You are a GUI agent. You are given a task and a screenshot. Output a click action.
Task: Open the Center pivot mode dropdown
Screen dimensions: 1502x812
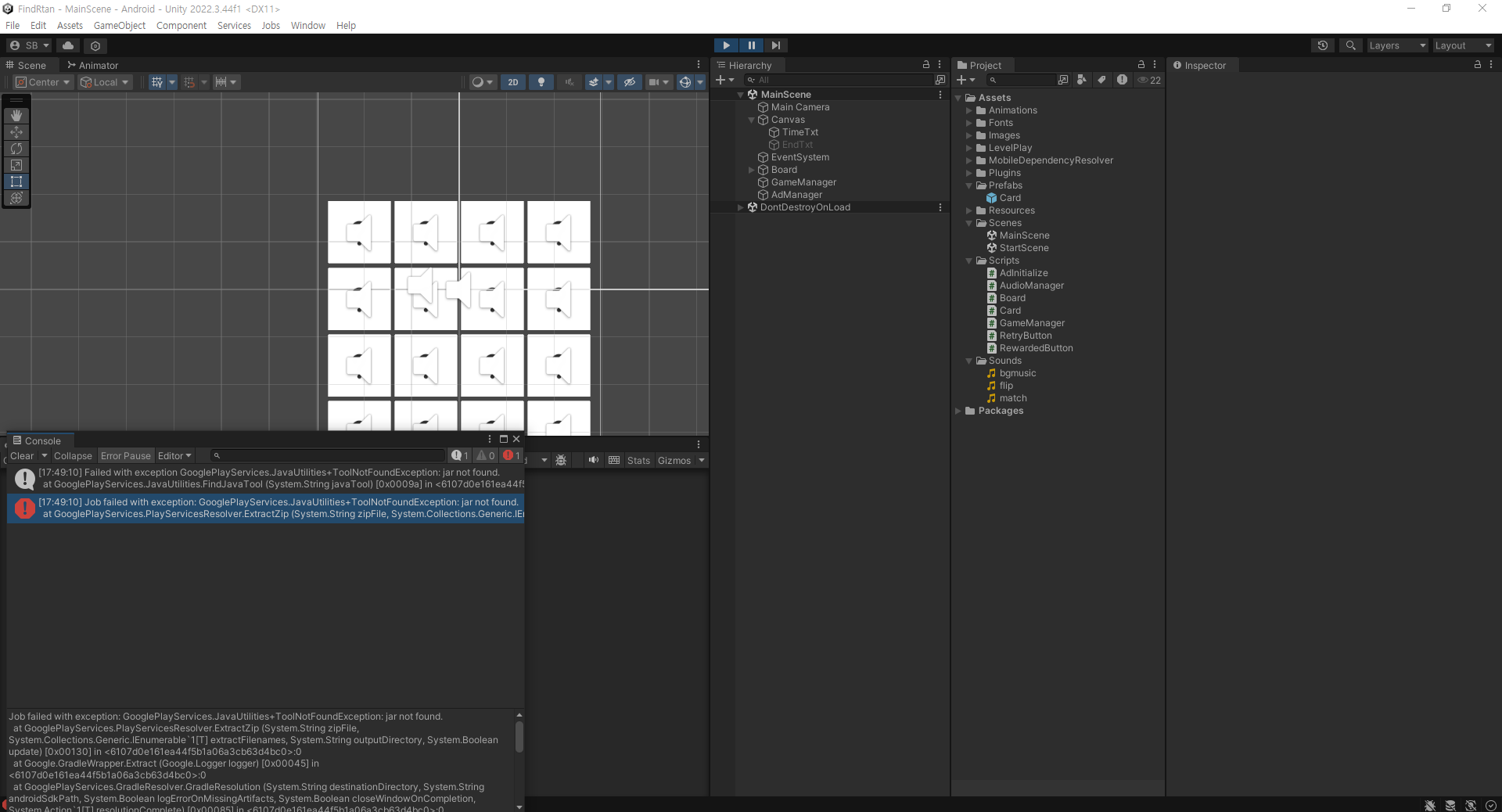(x=43, y=82)
